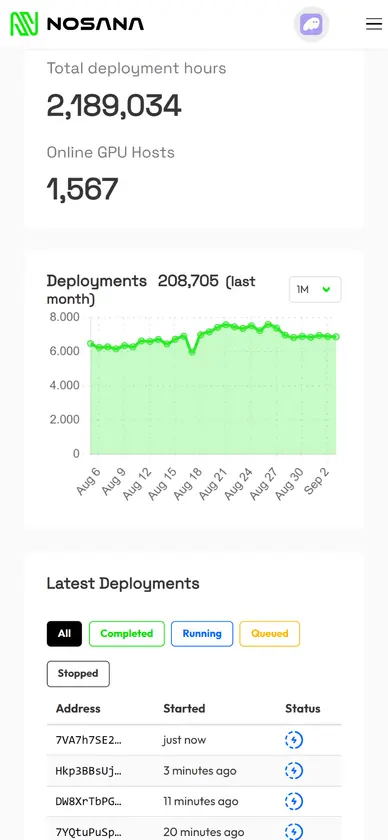Open deployment address Hkp3BBsUj…
388x840 pixels.
click(89, 771)
